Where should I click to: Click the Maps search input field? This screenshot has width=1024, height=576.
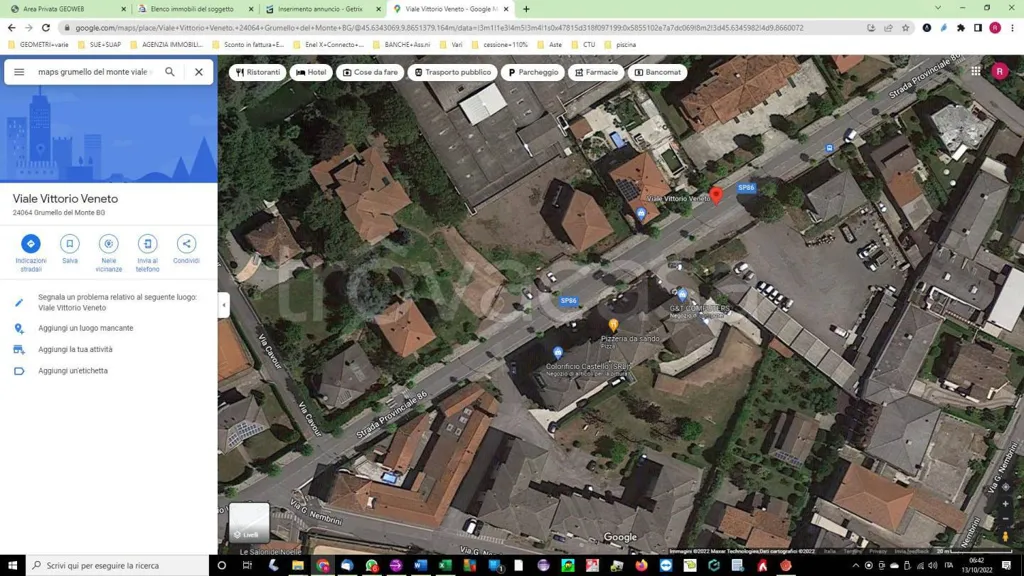click(95, 72)
